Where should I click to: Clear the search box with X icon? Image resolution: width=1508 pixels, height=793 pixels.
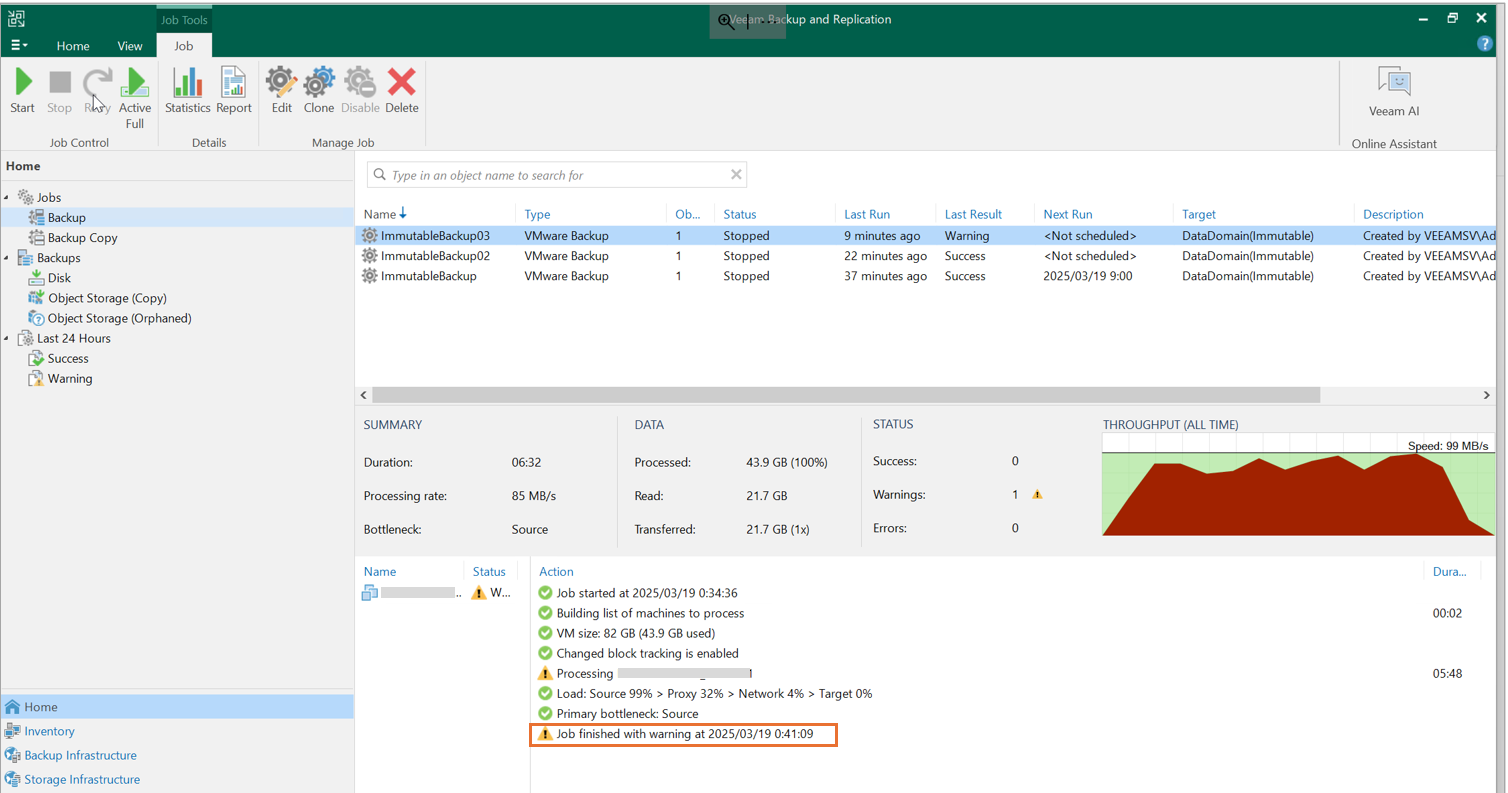pyautogui.click(x=736, y=174)
